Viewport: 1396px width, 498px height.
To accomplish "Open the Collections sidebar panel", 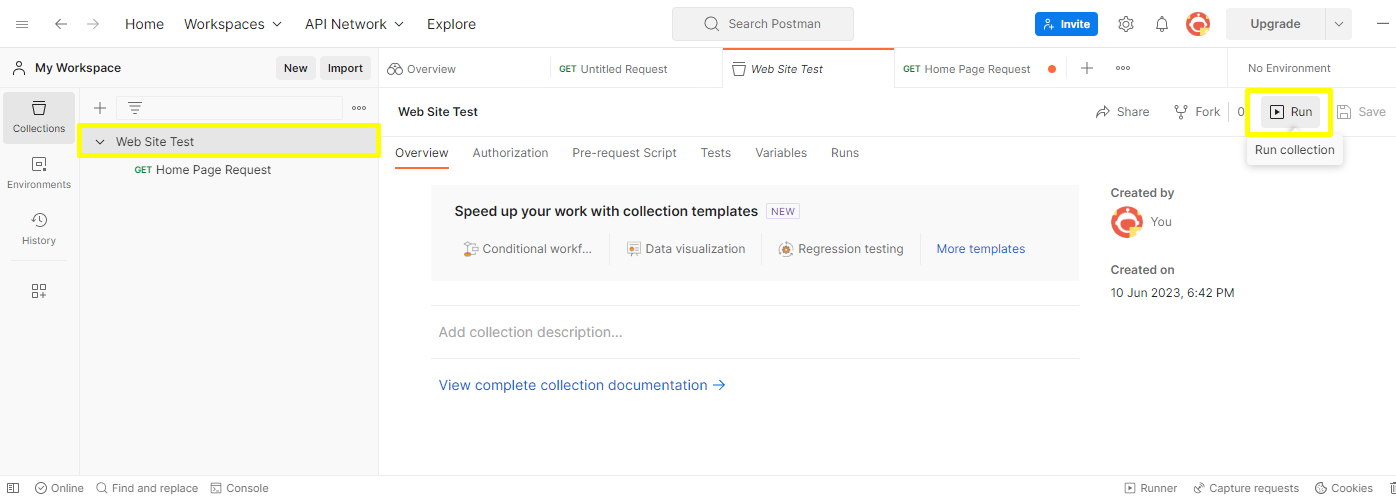I will click(x=39, y=117).
